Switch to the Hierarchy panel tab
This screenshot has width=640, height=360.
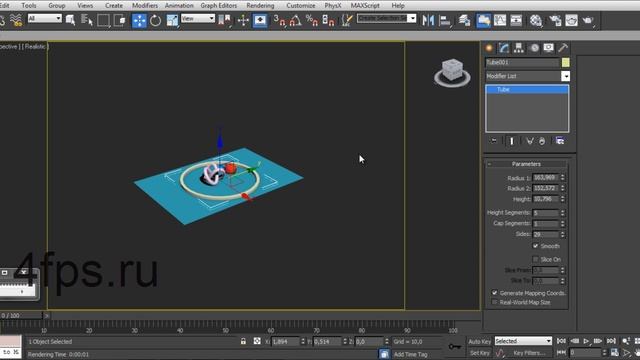click(x=519, y=48)
